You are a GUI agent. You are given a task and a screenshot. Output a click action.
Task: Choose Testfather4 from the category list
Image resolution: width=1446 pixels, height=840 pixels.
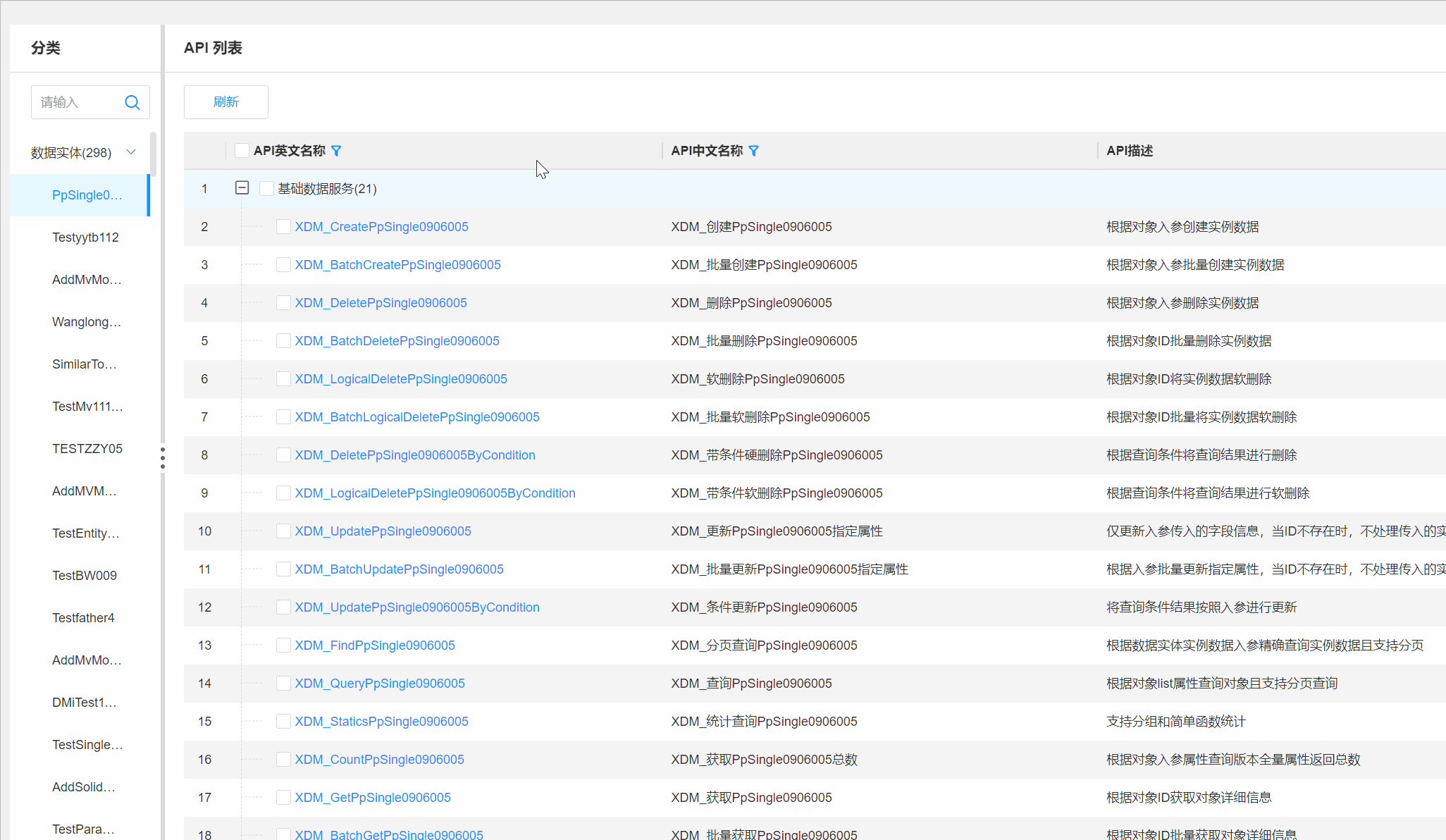click(83, 618)
